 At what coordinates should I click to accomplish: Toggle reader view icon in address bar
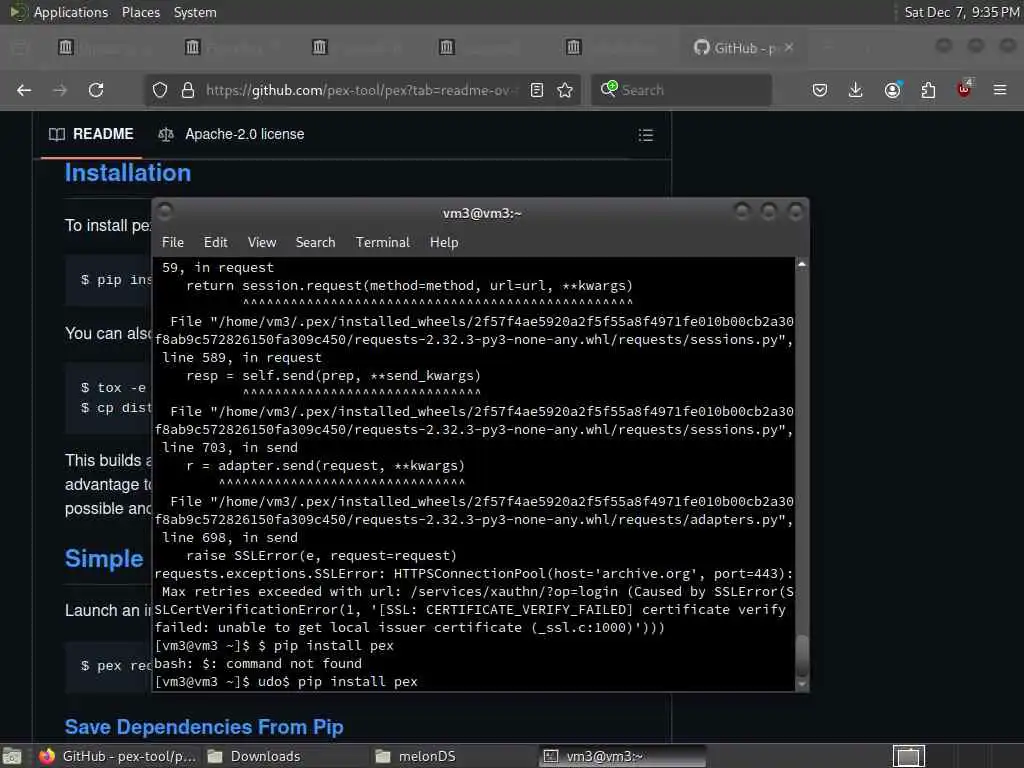(537, 90)
